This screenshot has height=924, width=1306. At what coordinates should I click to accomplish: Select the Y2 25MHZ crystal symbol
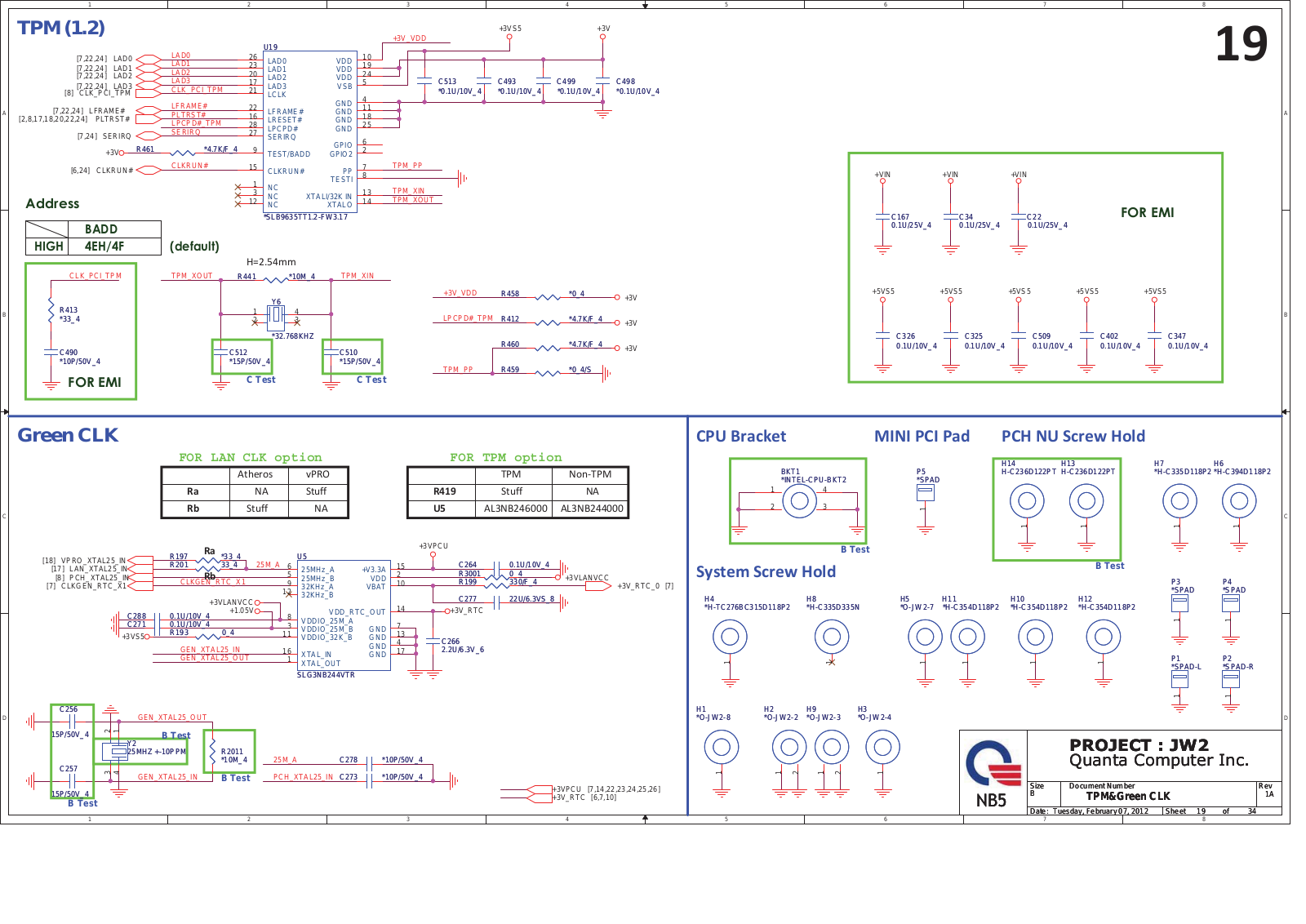pyautogui.click(x=114, y=751)
